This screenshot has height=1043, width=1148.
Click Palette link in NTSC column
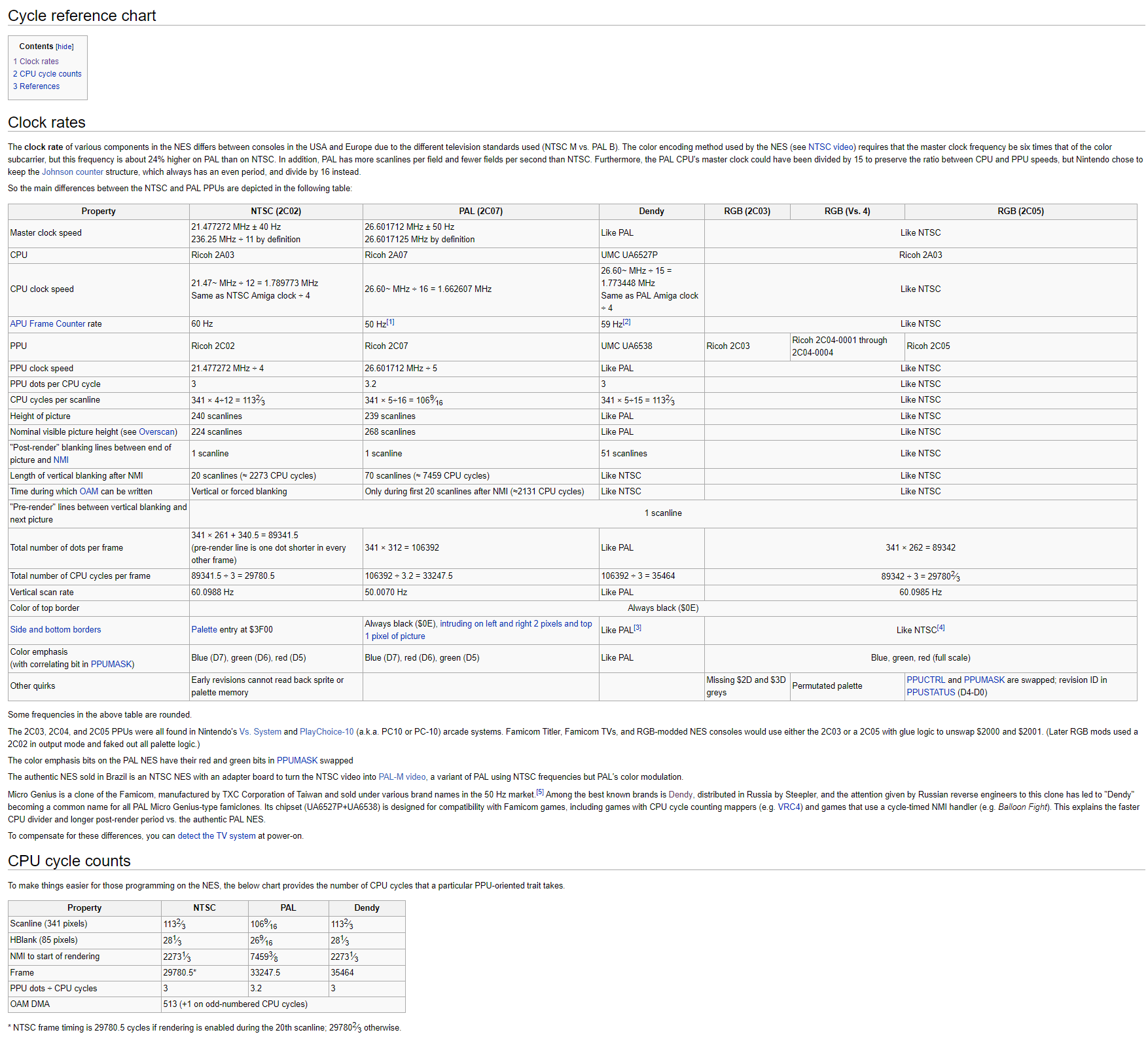(x=204, y=630)
